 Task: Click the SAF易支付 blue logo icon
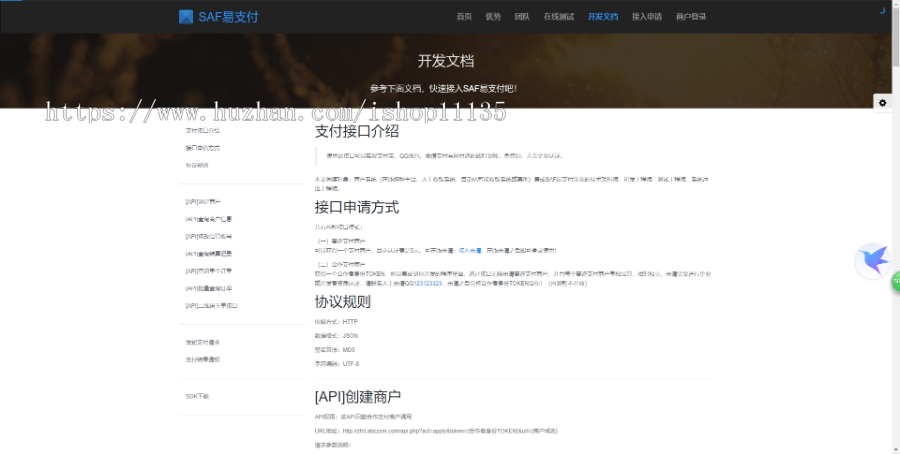tap(186, 17)
